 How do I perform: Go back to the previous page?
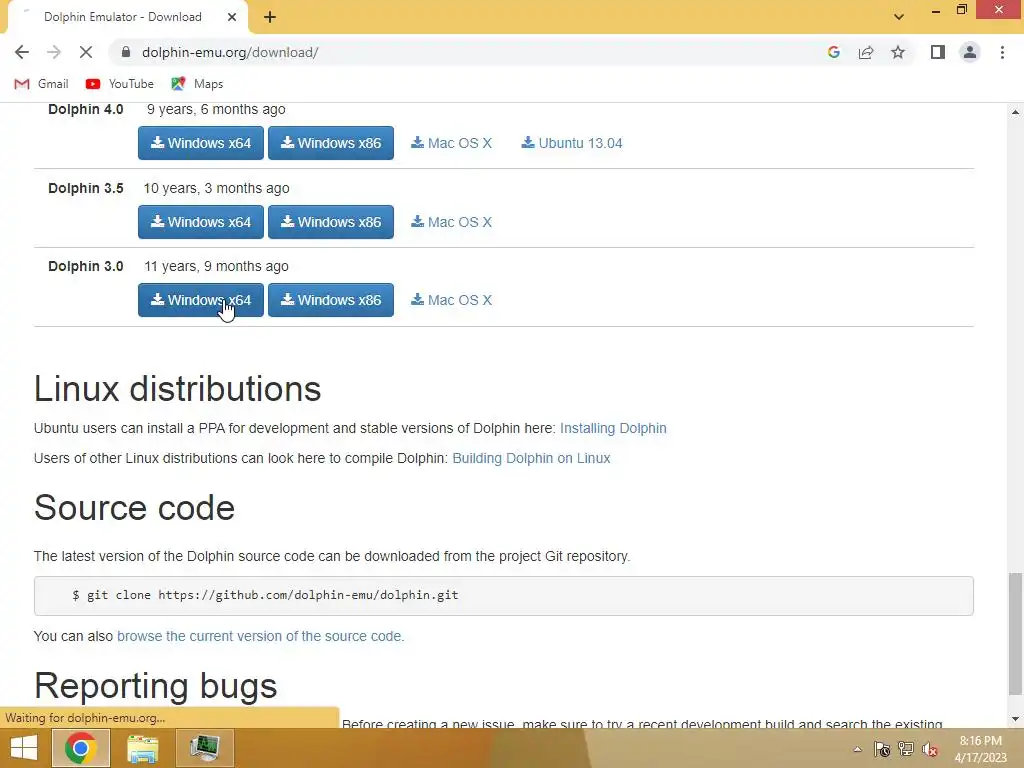(22, 52)
